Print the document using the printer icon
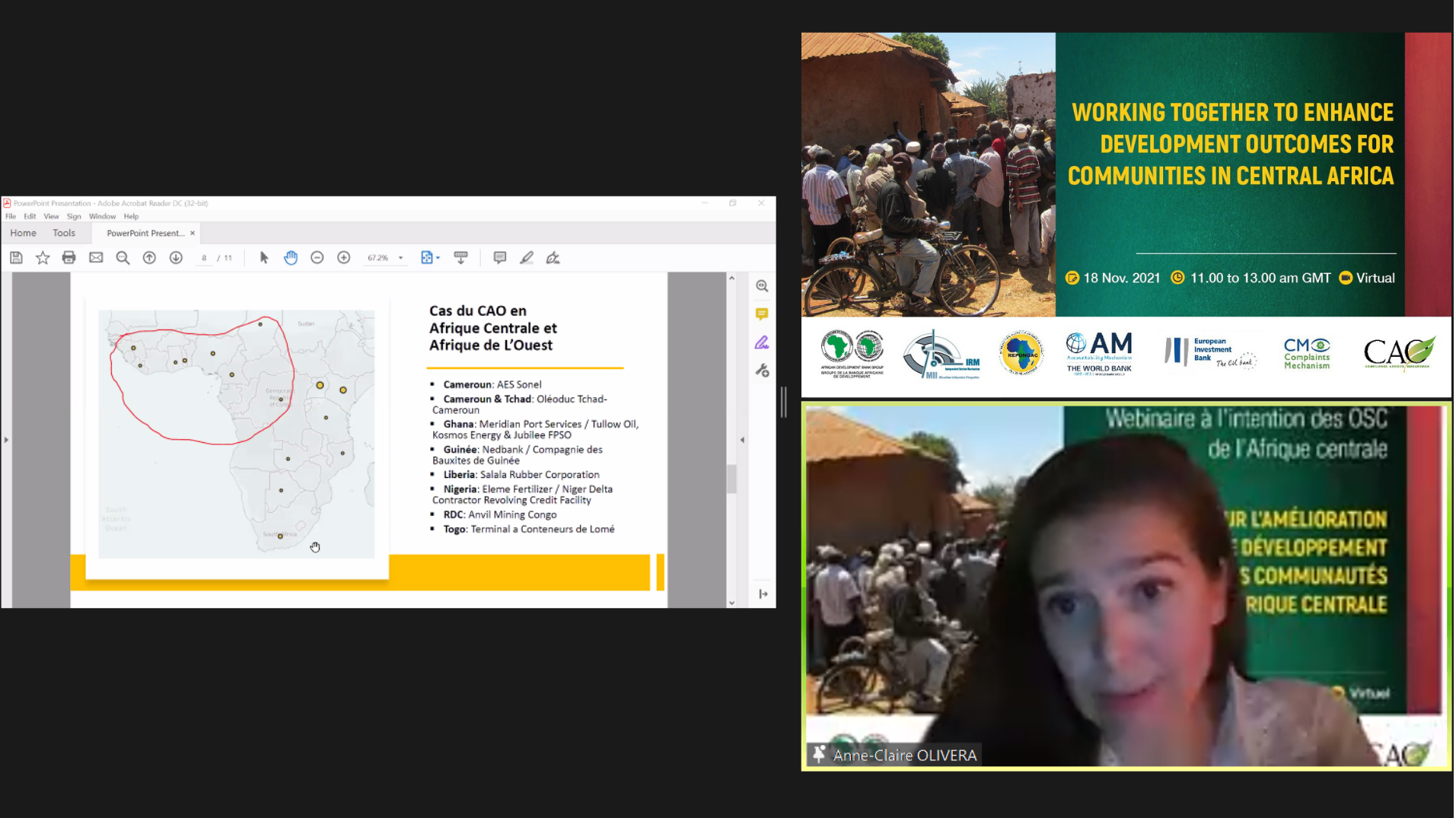Screen dimensions: 1456x818 pyautogui.click(x=69, y=258)
